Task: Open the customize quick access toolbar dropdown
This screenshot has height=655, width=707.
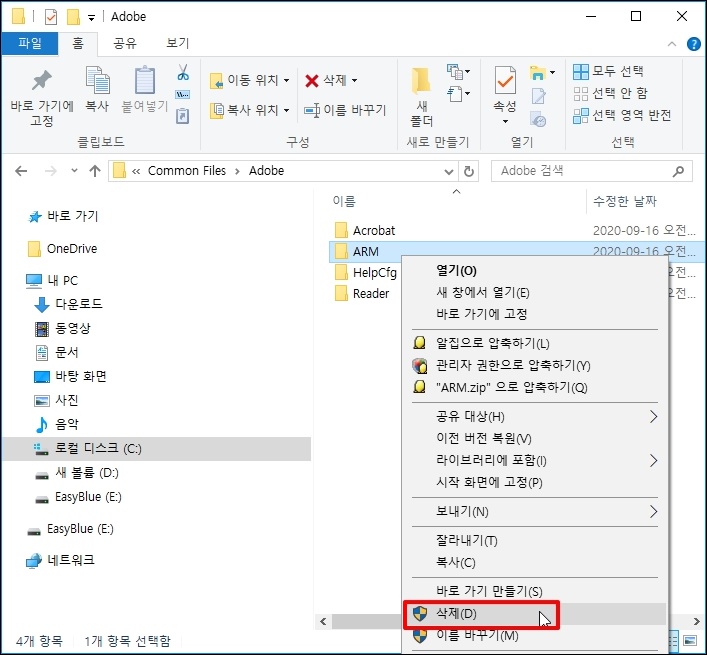Action: (x=91, y=18)
